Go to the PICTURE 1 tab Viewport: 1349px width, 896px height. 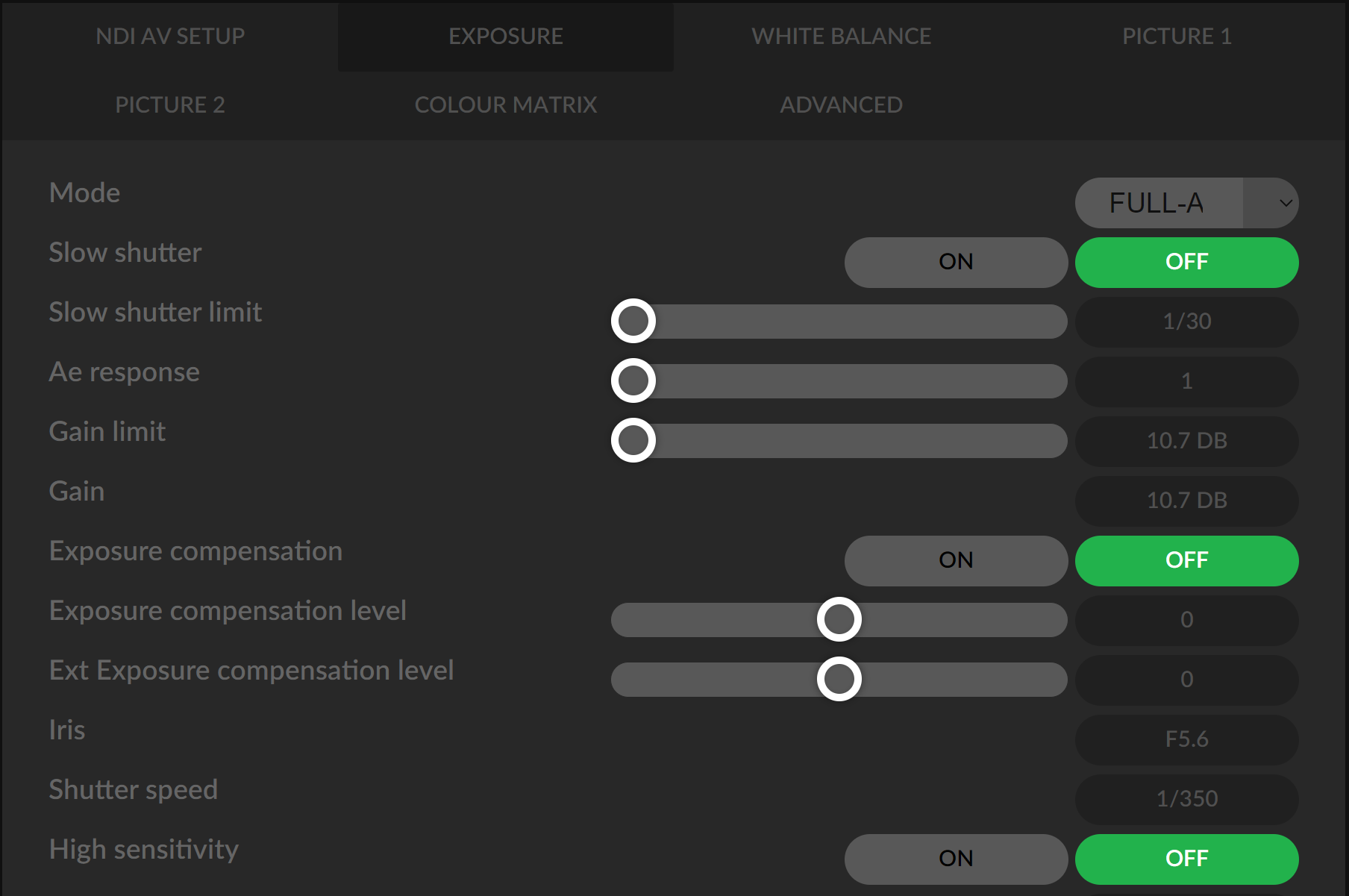click(1177, 36)
